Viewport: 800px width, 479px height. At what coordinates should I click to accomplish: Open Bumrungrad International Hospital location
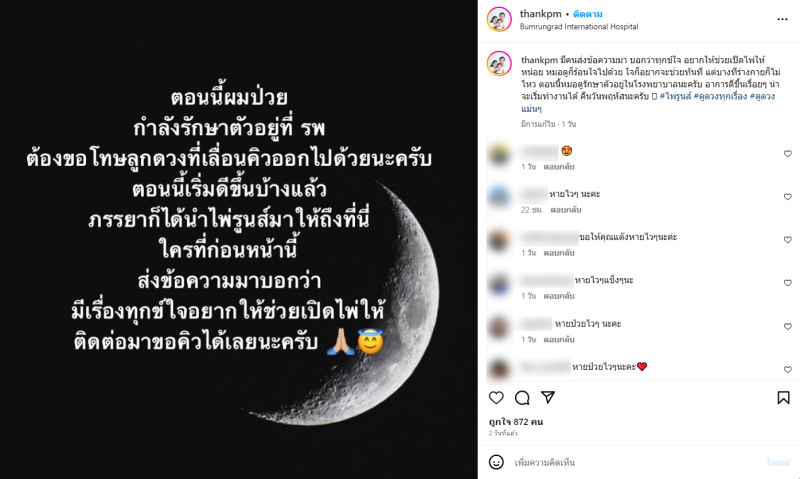click(x=579, y=27)
